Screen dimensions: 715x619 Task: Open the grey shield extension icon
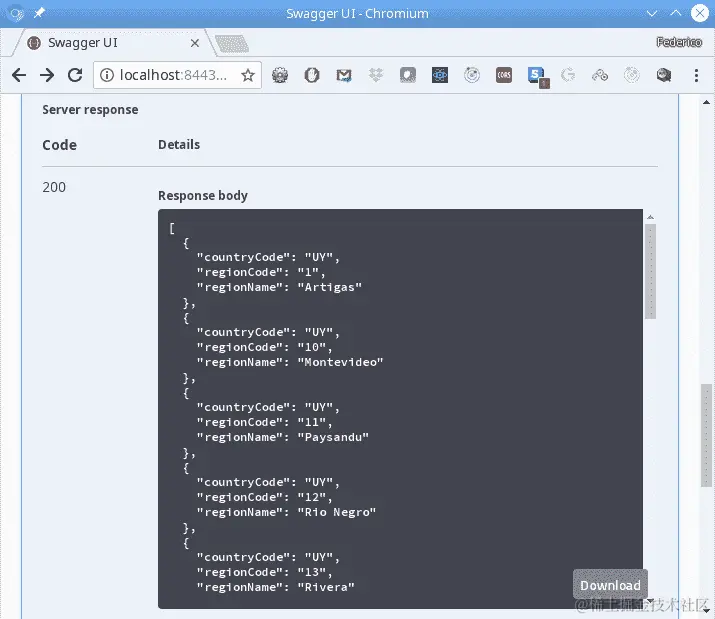pos(408,75)
